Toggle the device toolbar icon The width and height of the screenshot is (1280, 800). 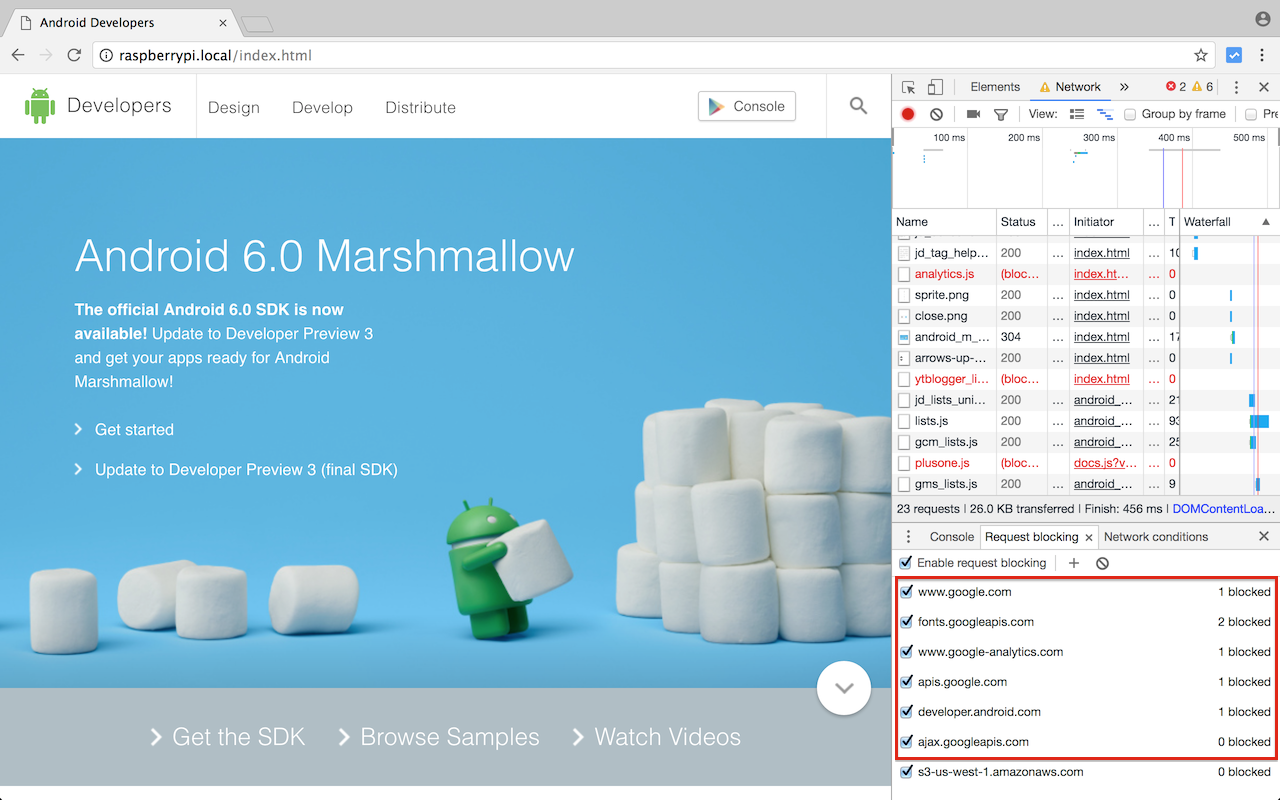point(935,87)
